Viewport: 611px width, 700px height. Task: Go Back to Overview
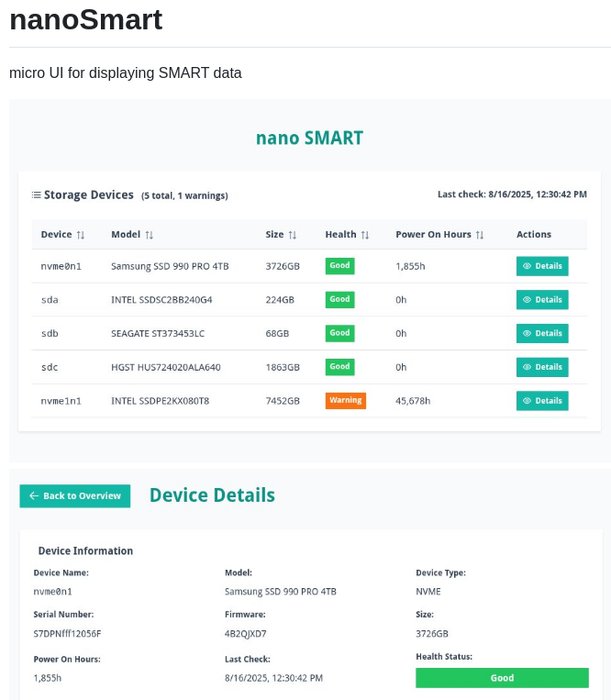(75, 496)
